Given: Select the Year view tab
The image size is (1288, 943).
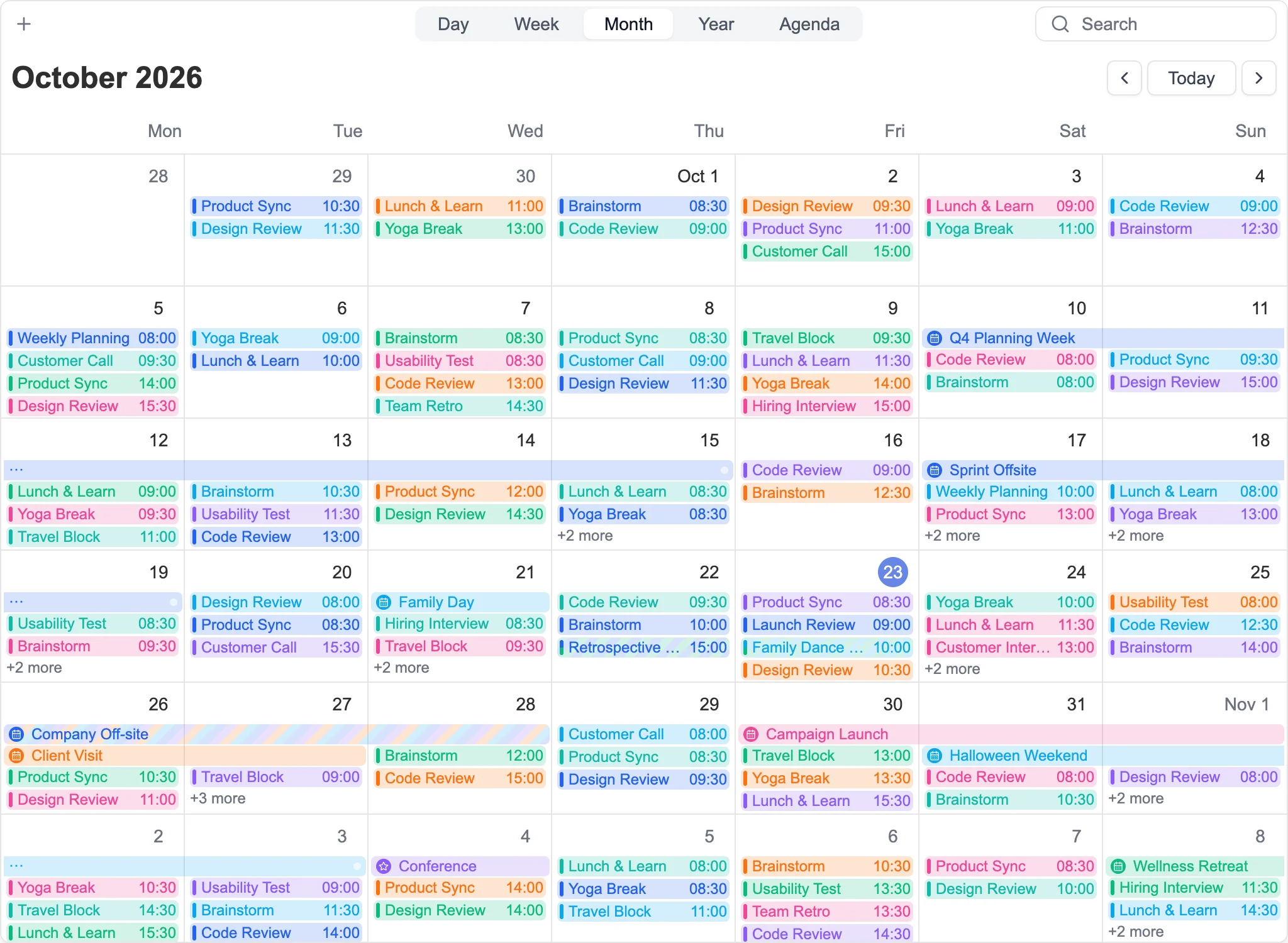Looking at the screenshot, I should tap(716, 24).
